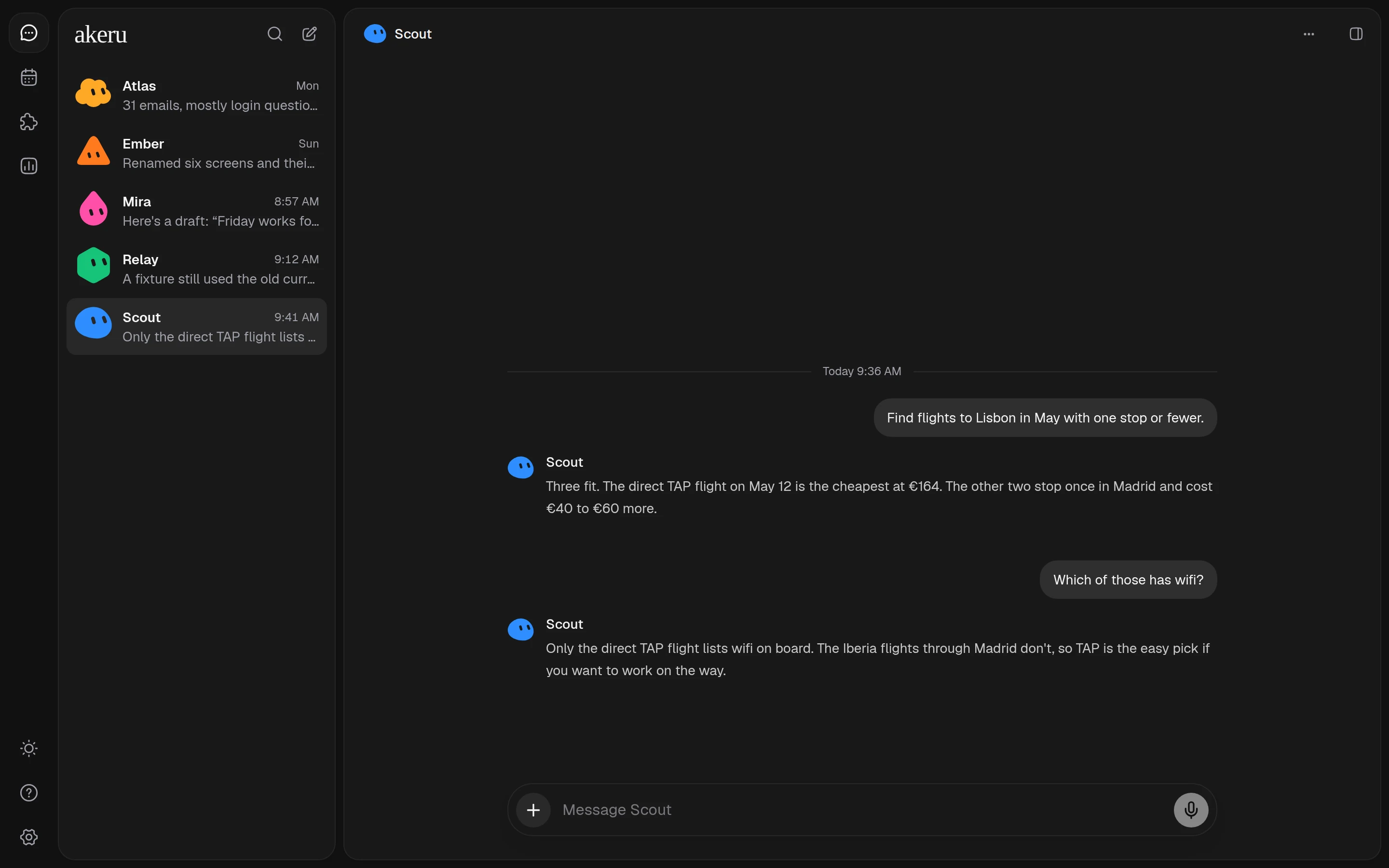Open the settings gear icon
The width and height of the screenshot is (1389, 868).
29,837
